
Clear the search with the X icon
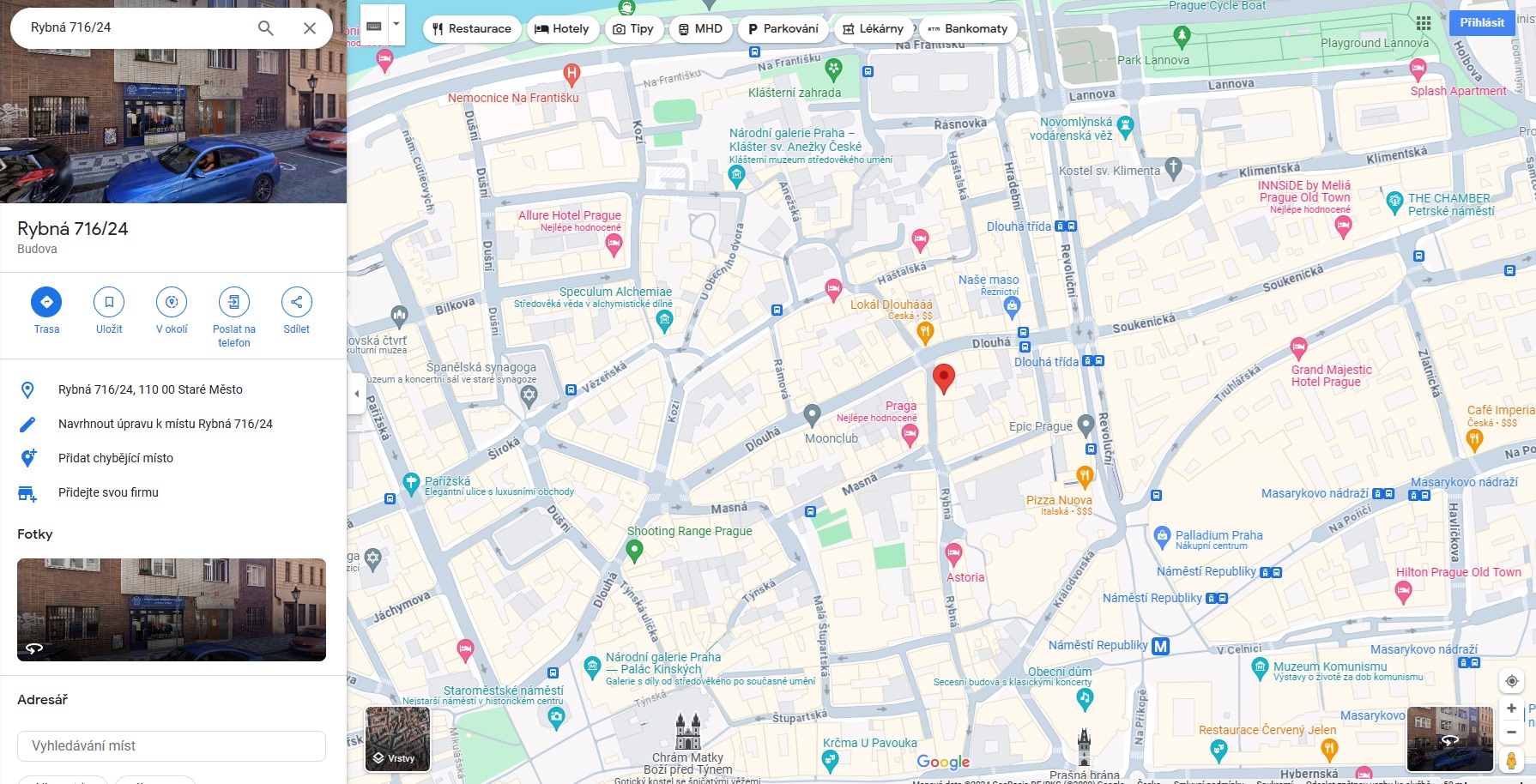310,28
